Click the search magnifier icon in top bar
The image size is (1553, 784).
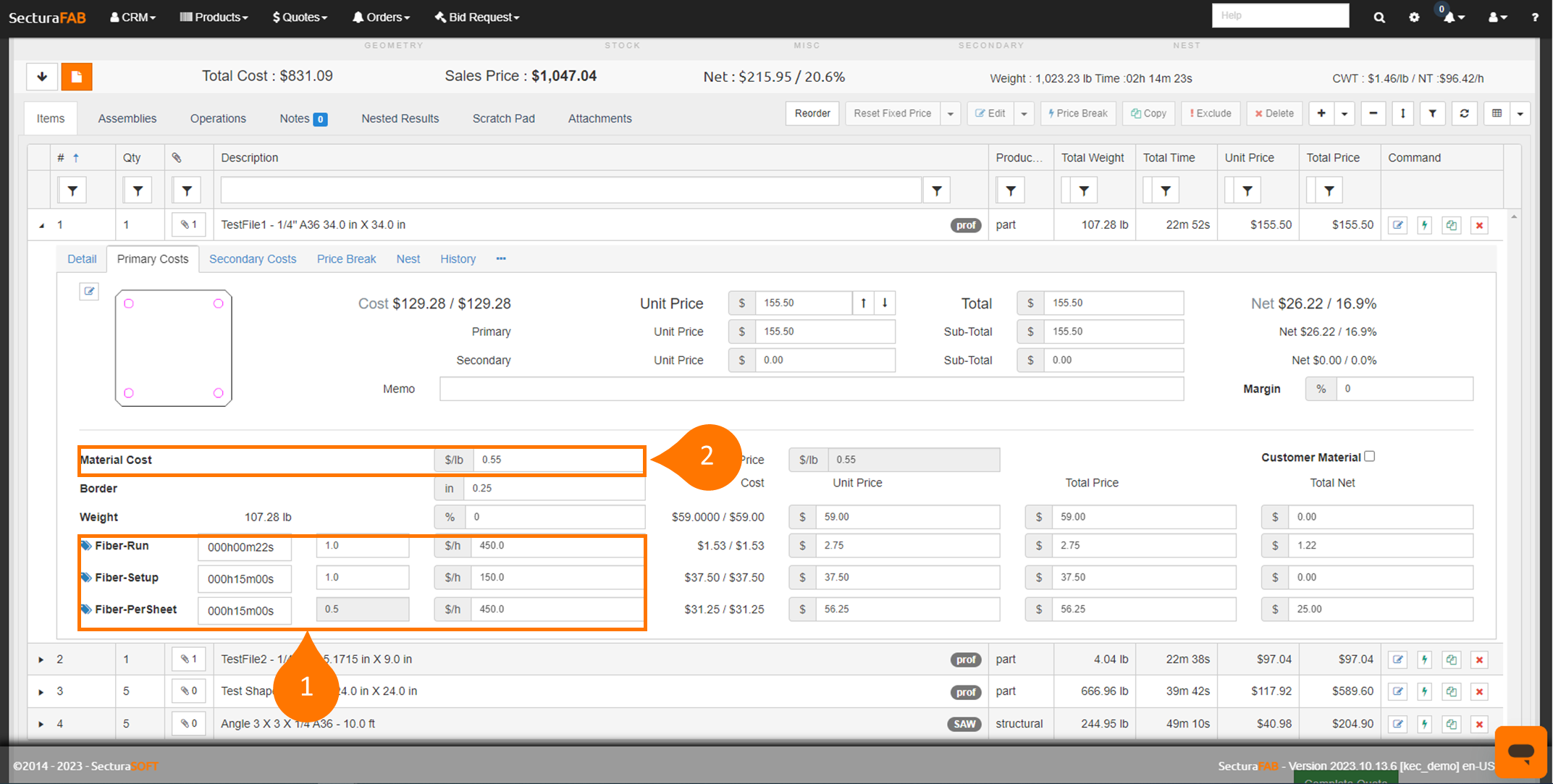[x=1379, y=17]
